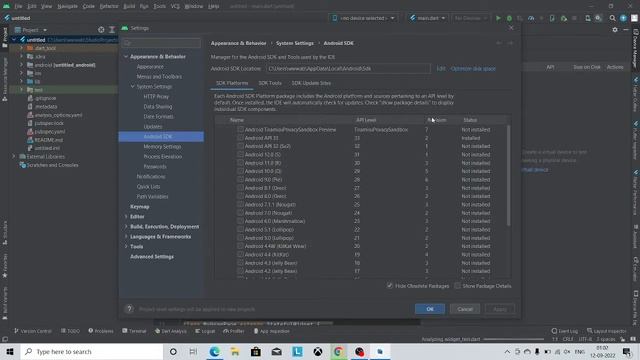
Task: Open Logcat tool window
Action: point(205,331)
